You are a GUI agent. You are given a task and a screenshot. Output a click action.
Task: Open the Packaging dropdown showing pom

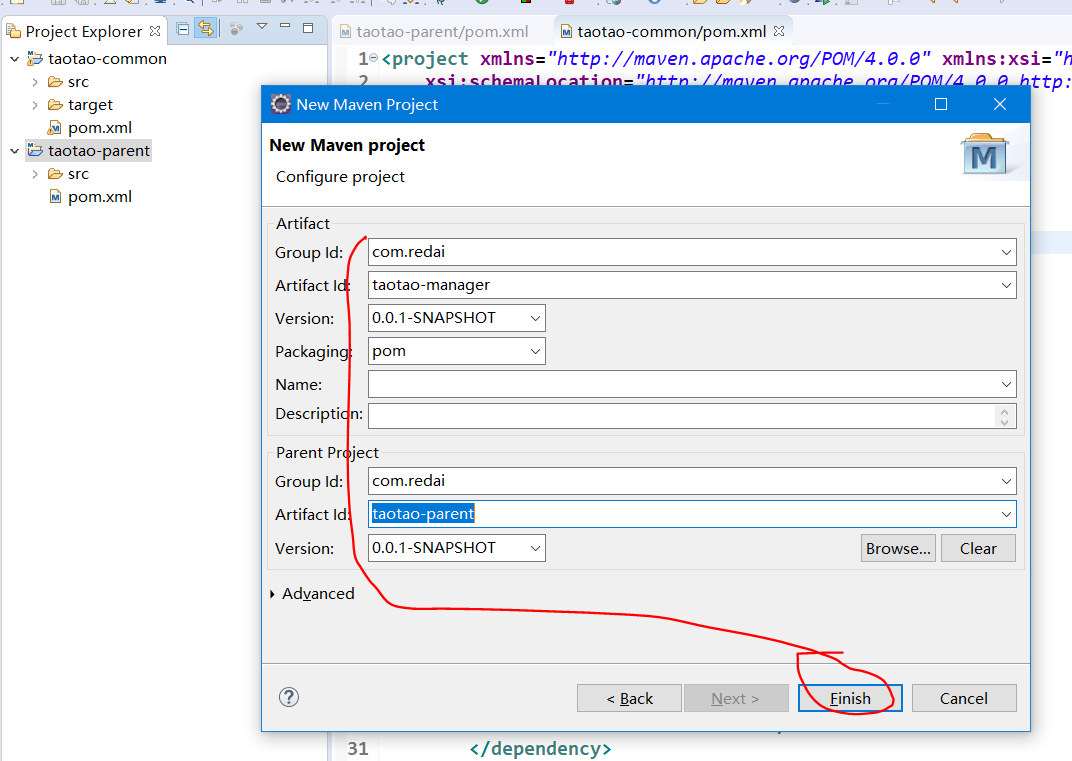point(535,351)
